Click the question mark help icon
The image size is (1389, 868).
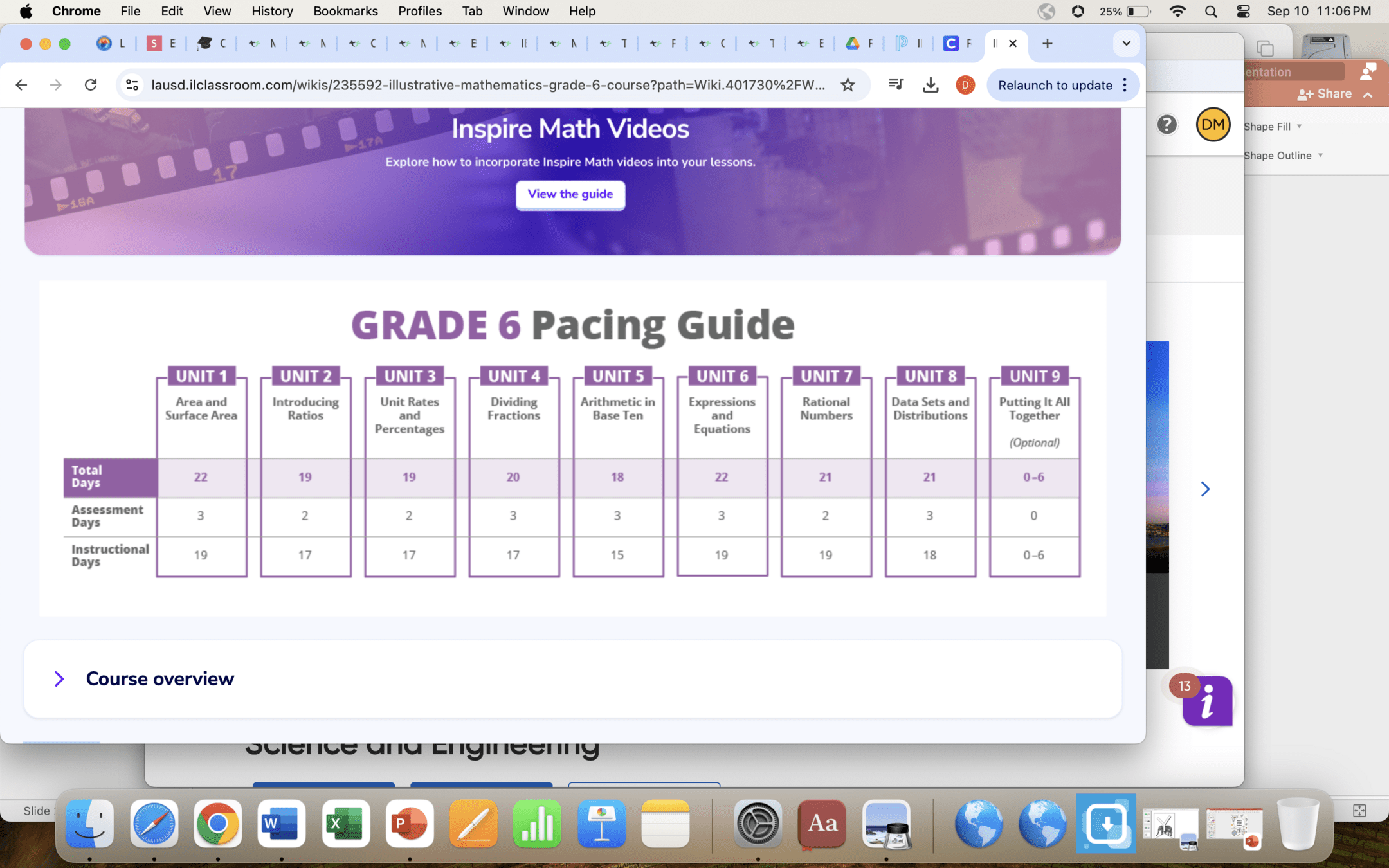click(x=1167, y=125)
